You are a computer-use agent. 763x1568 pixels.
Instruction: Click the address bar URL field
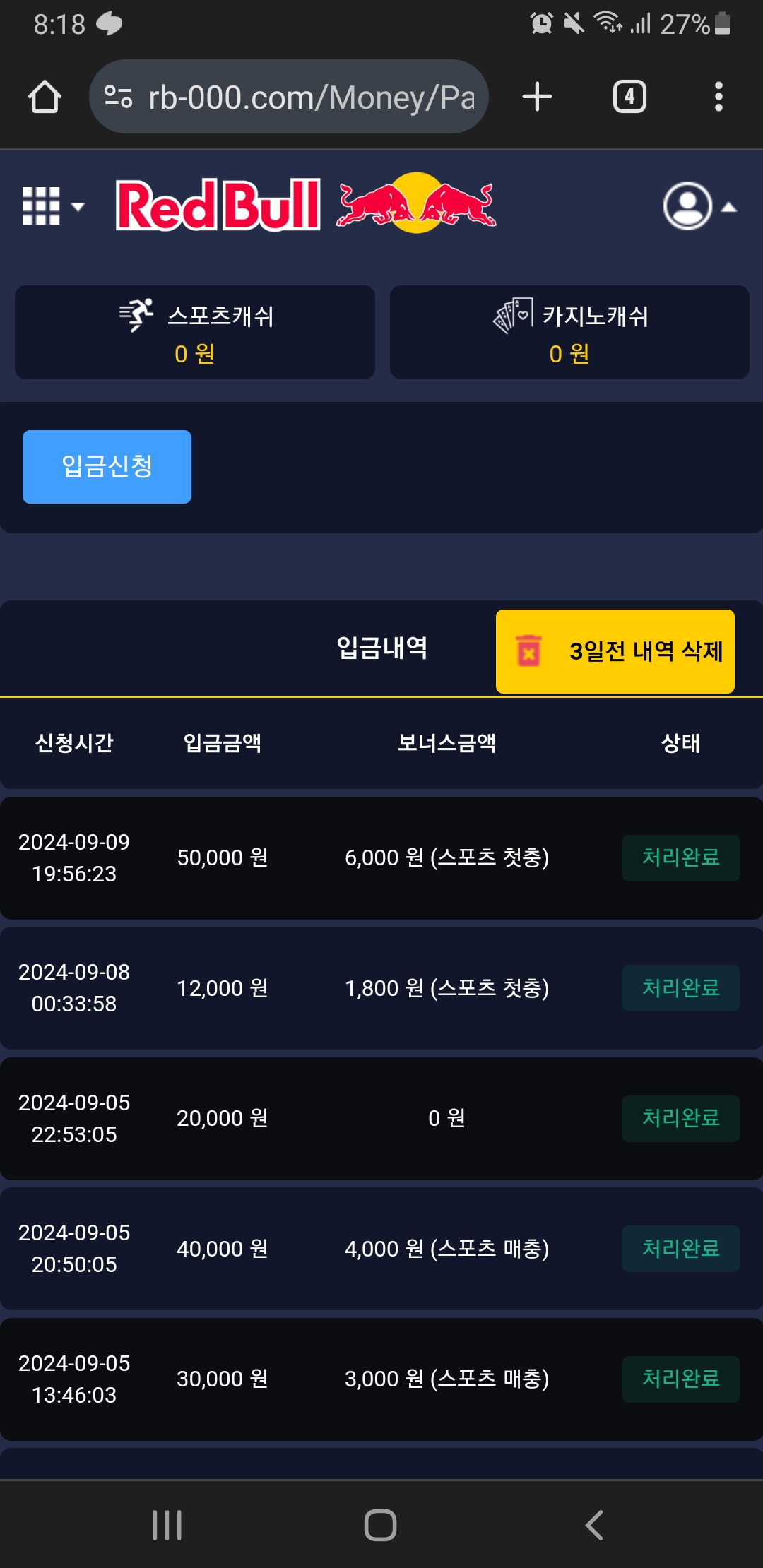click(311, 97)
